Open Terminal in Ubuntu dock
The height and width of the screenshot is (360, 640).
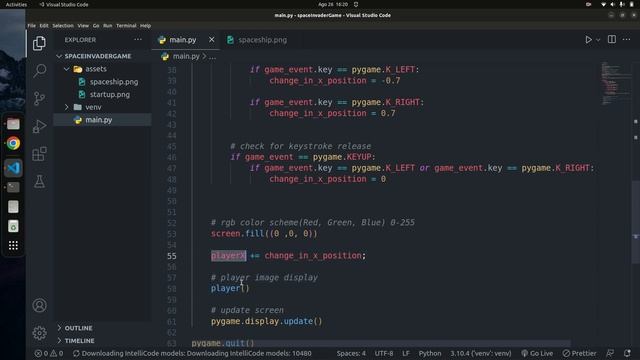pyautogui.click(x=13, y=187)
